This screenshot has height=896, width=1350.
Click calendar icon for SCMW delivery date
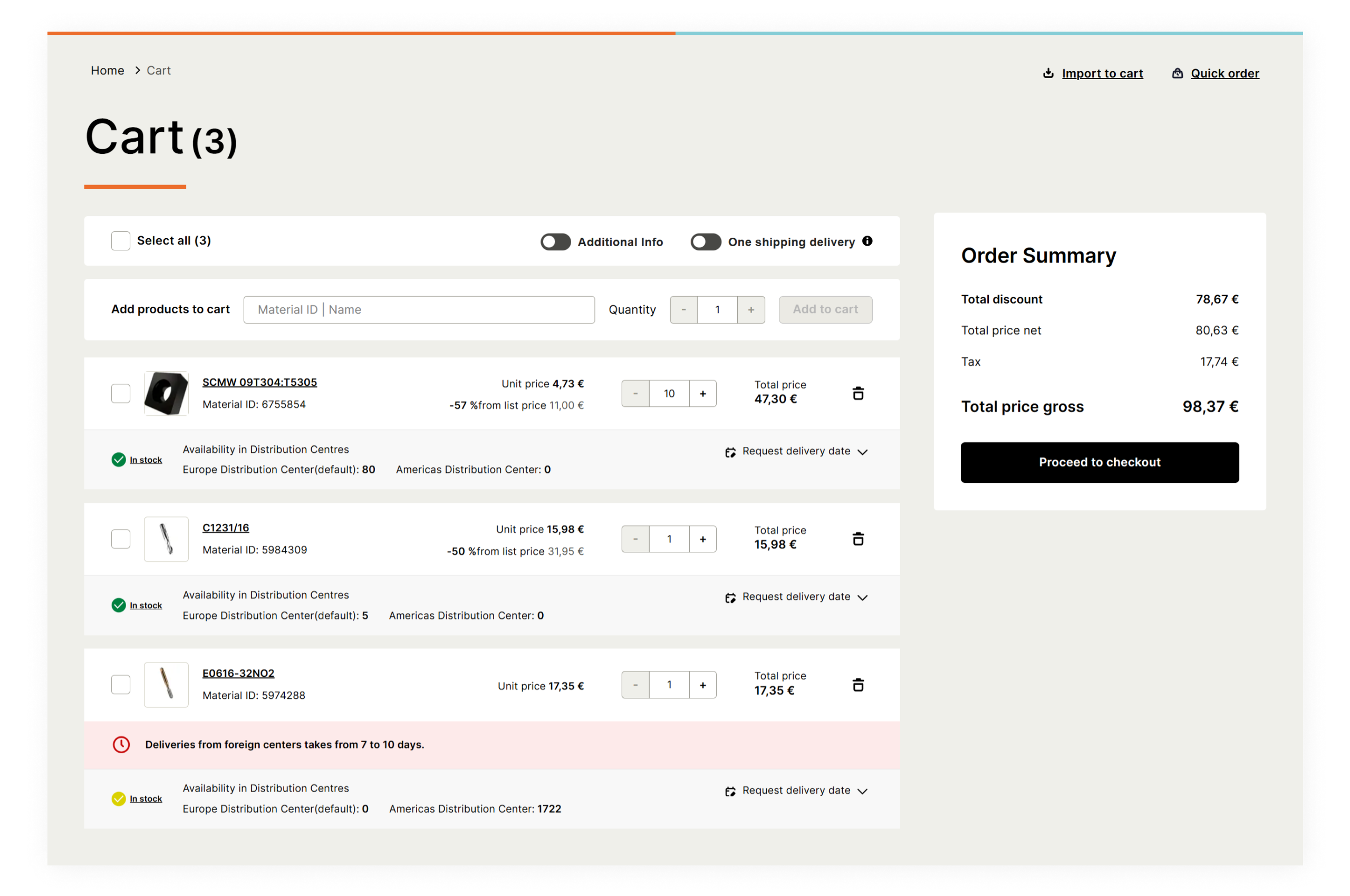click(x=730, y=452)
